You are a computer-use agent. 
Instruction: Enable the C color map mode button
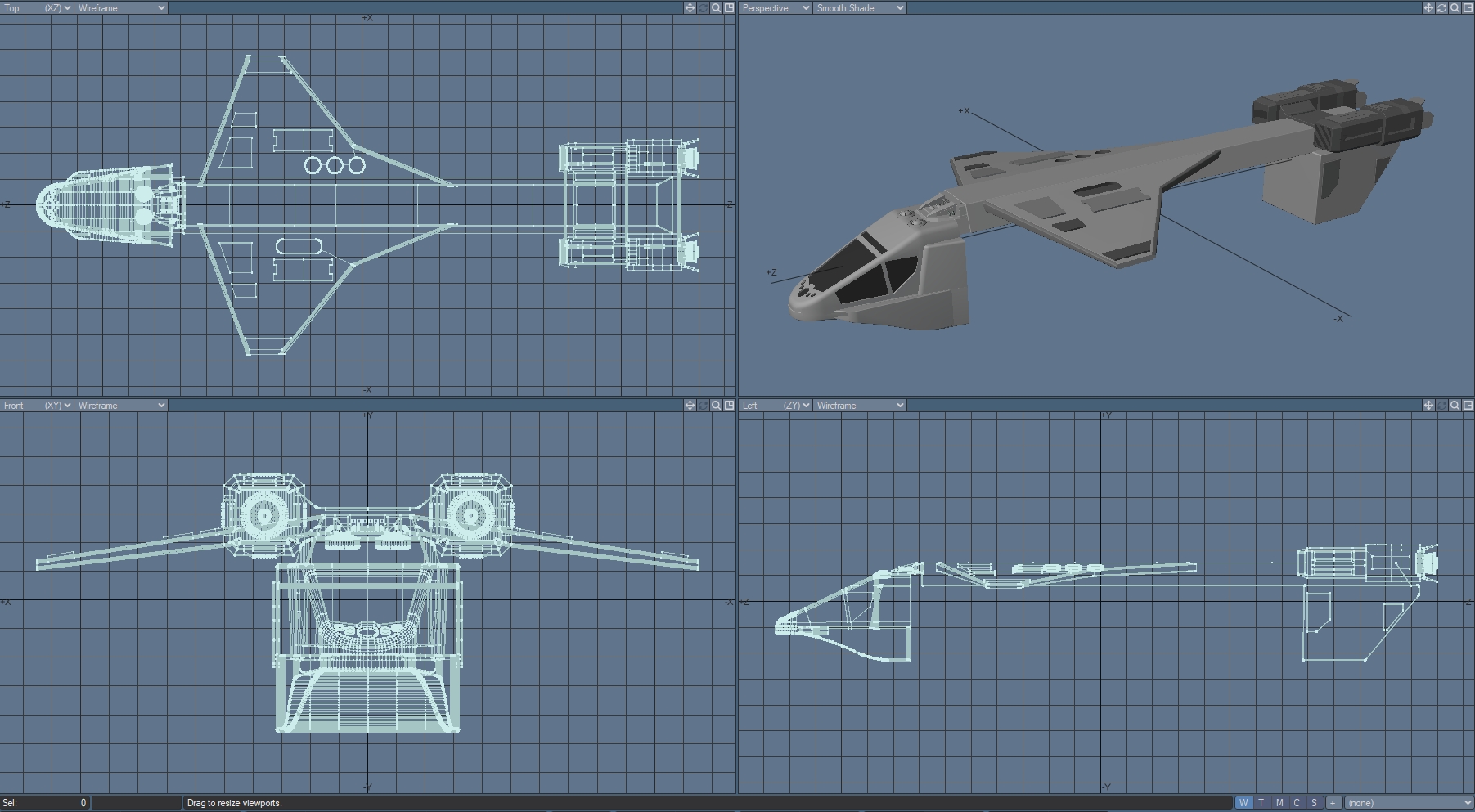point(1297,803)
